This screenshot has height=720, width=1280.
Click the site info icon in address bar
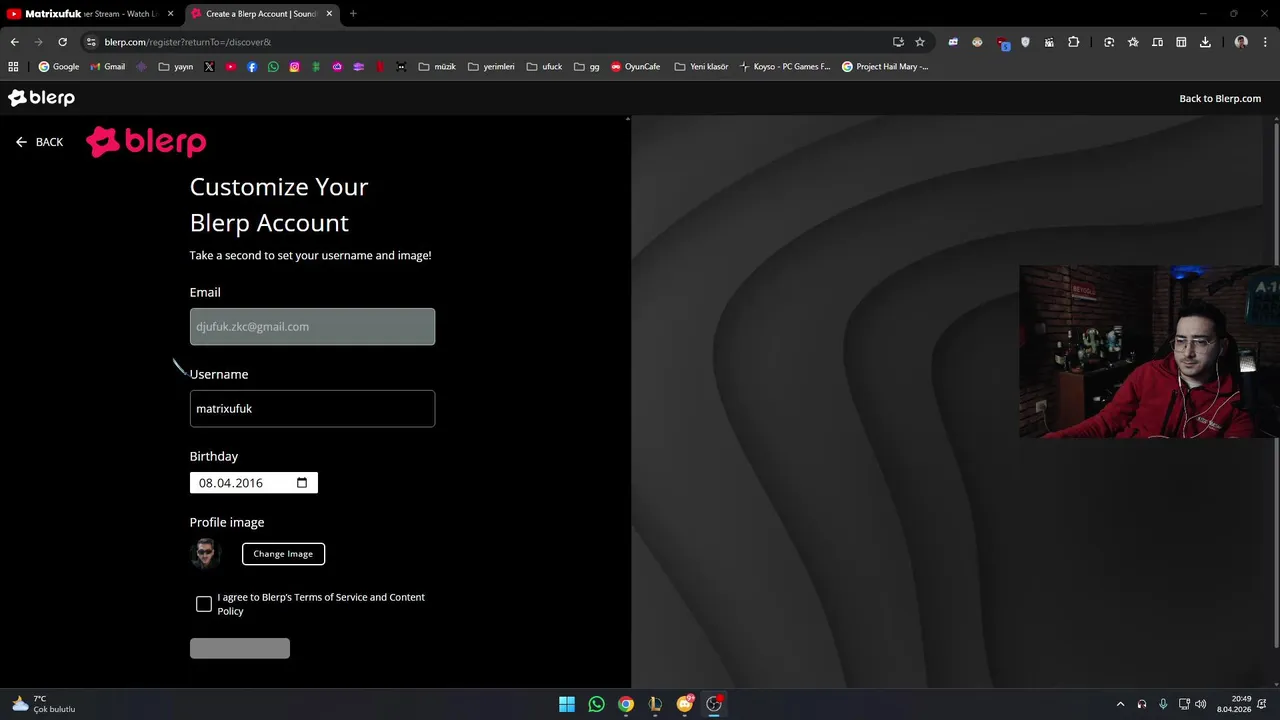click(x=91, y=42)
